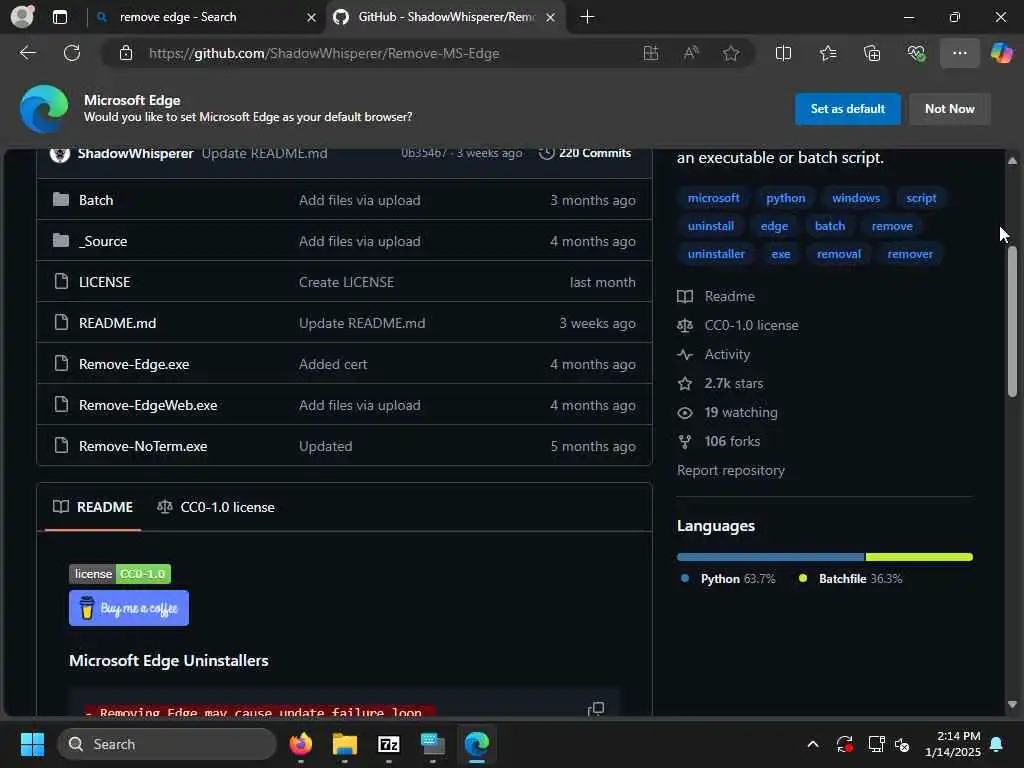This screenshot has width=1024, height=768.
Task: Select the GitHub ShadowWhisperer browser tab
Action: click(446, 17)
